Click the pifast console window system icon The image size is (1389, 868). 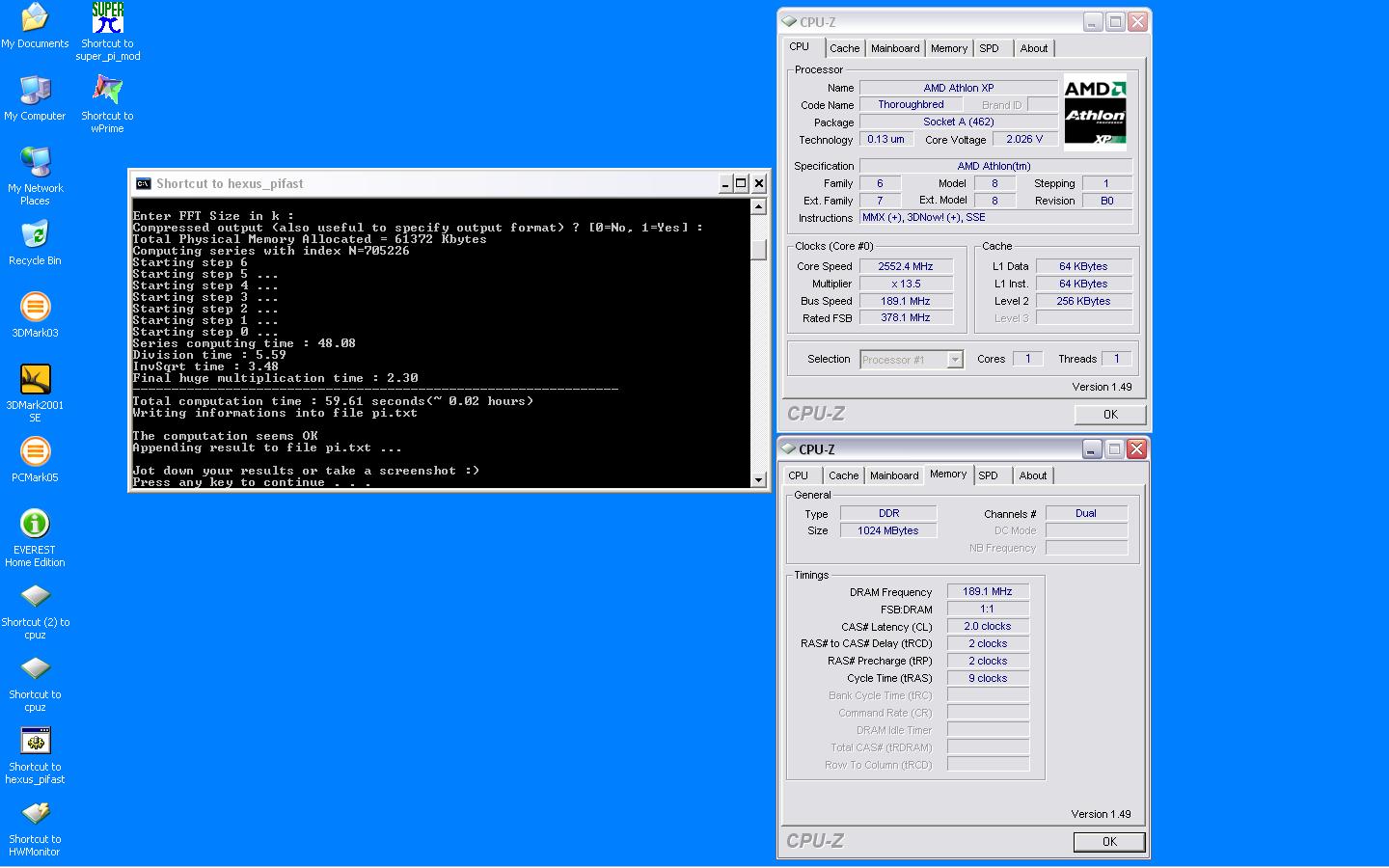point(143,183)
